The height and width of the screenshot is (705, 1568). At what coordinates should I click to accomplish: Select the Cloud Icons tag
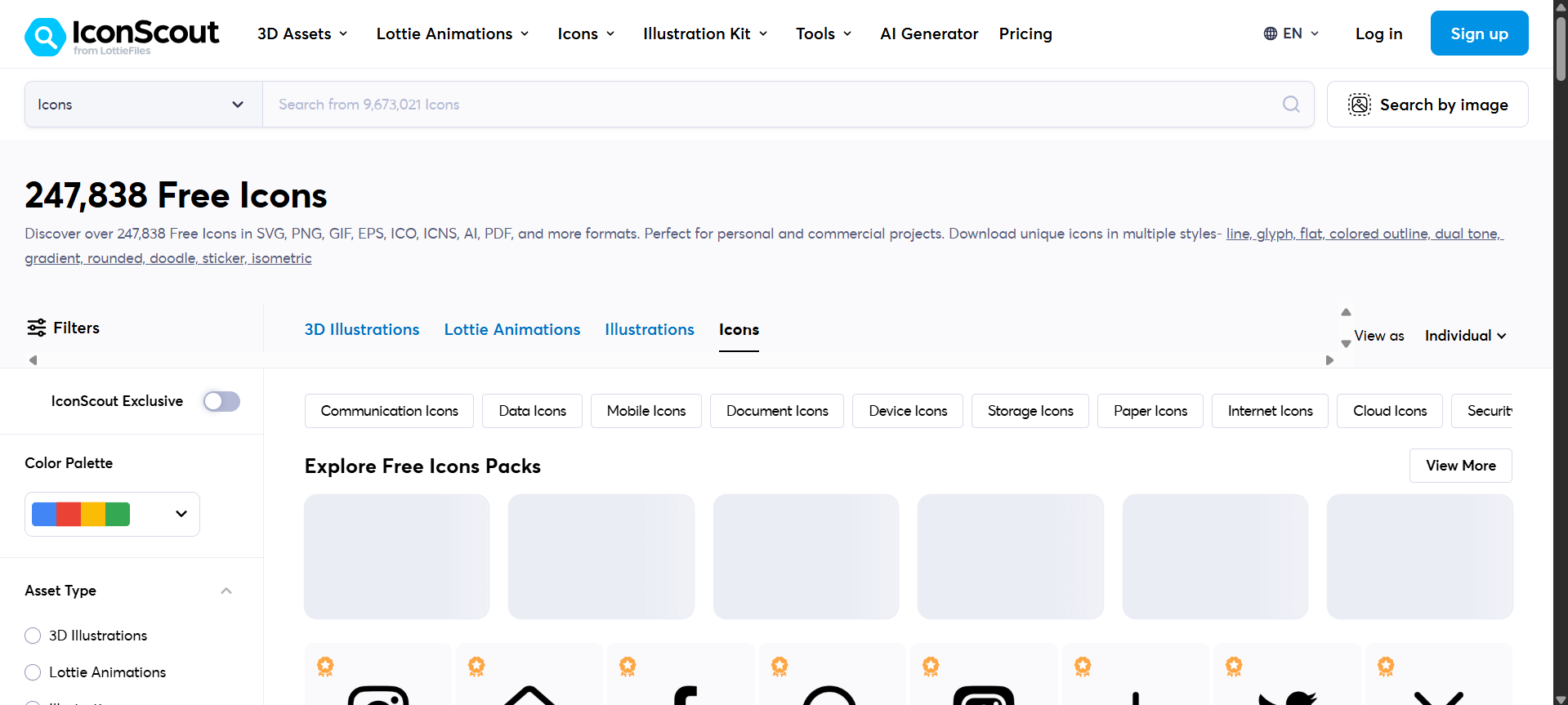[x=1390, y=411]
